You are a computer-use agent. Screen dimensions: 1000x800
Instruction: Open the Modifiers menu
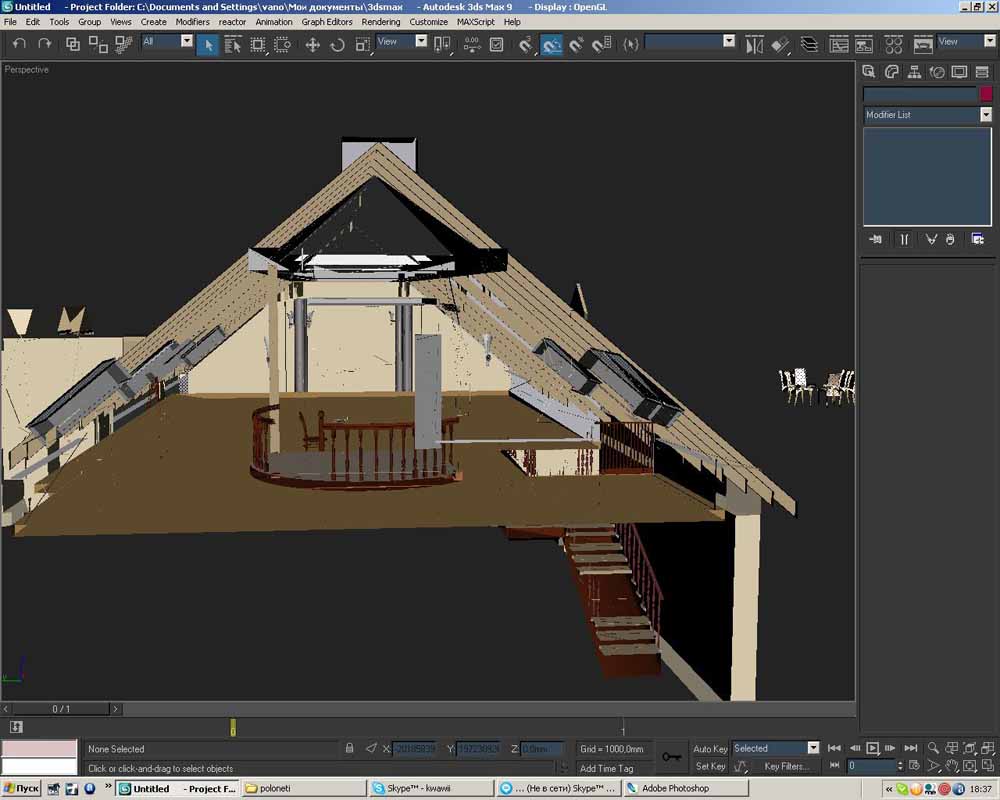coord(192,21)
